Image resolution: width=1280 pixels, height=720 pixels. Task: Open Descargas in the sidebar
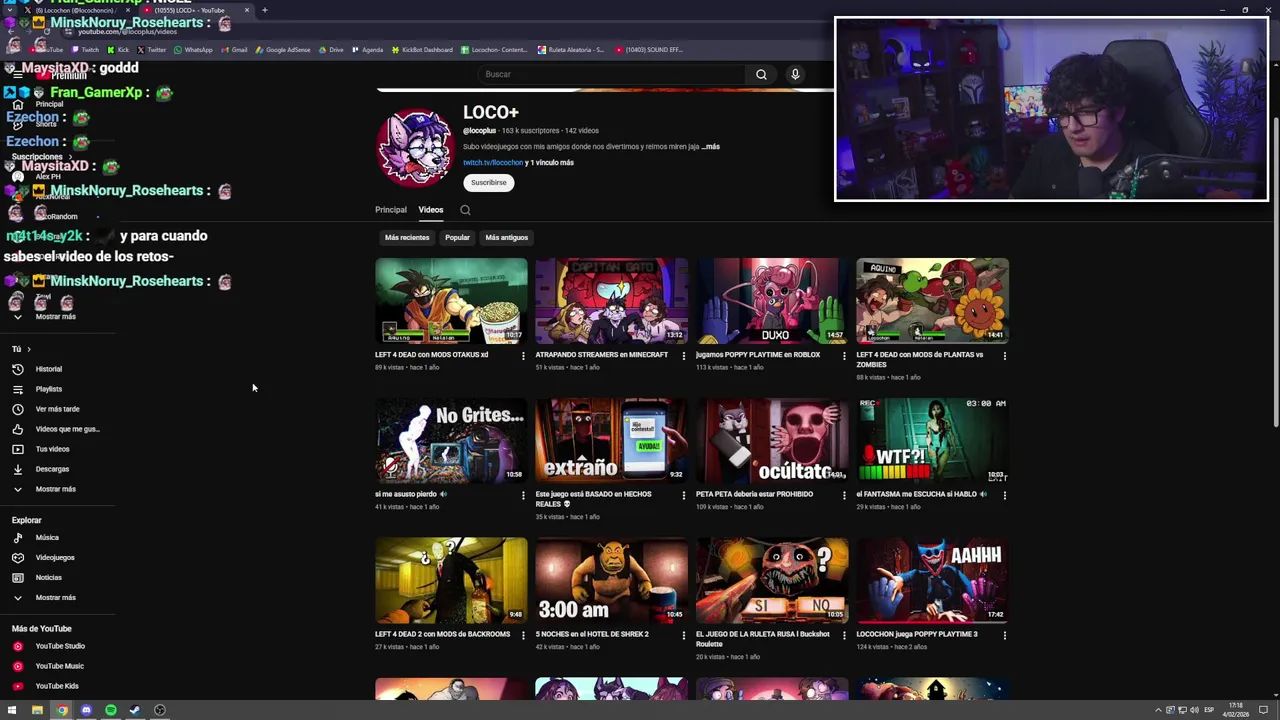52,469
